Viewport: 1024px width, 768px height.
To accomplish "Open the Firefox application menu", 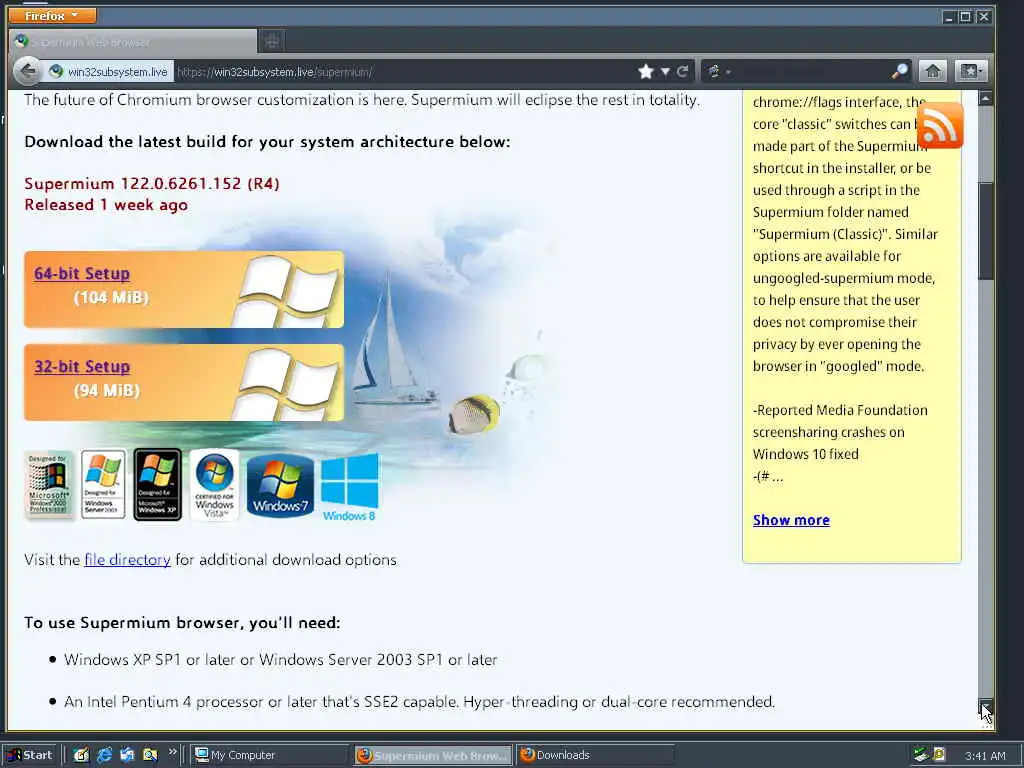I will point(52,16).
